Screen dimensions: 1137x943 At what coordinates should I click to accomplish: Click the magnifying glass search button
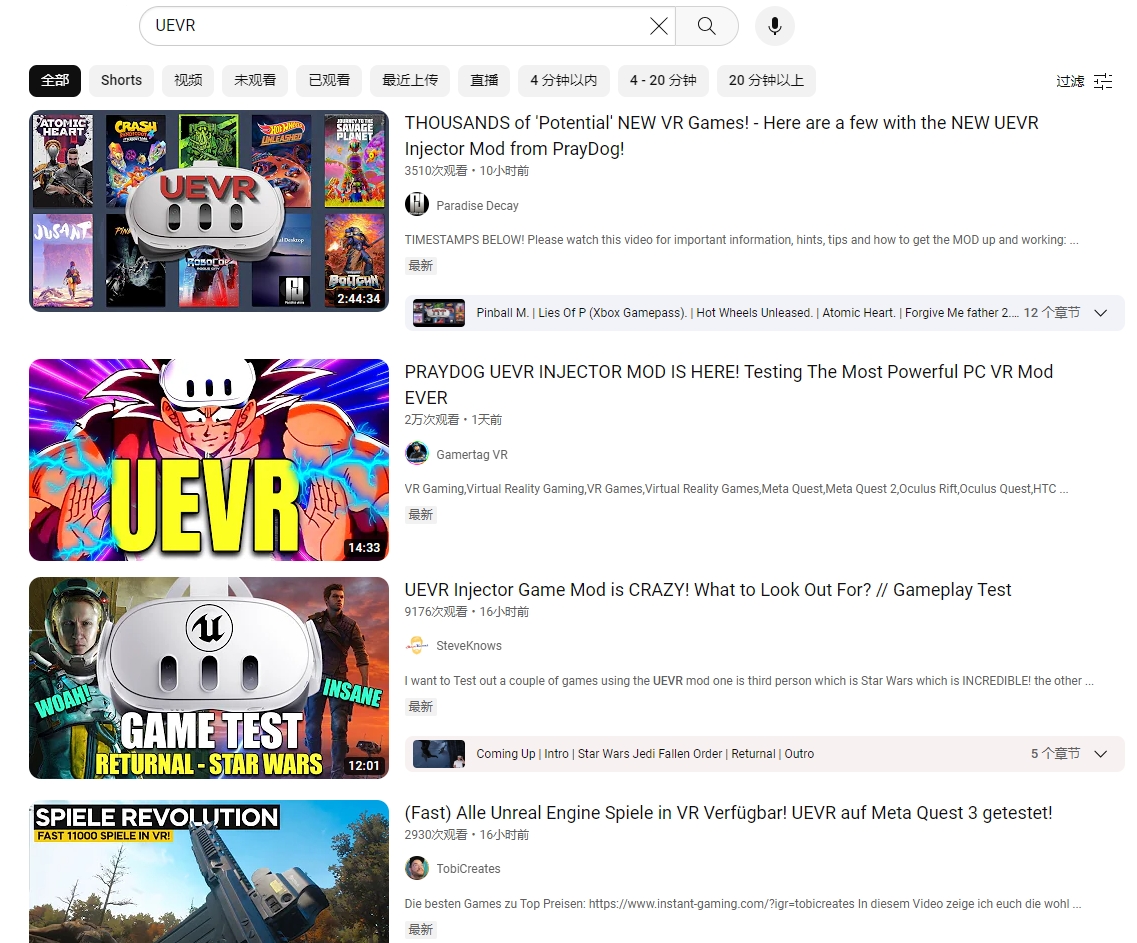[x=706, y=26]
